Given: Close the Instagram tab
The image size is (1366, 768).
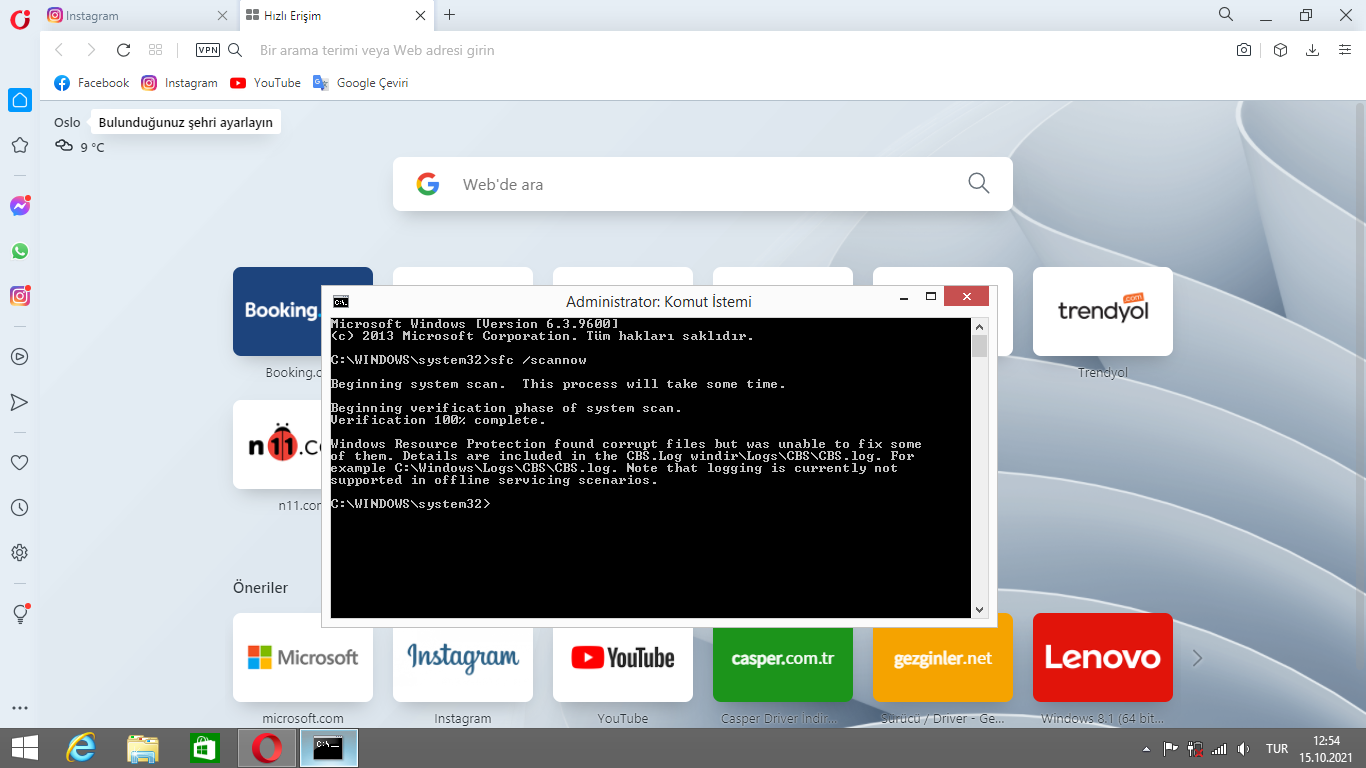Looking at the screenshot, I should (x=223, y=16).
